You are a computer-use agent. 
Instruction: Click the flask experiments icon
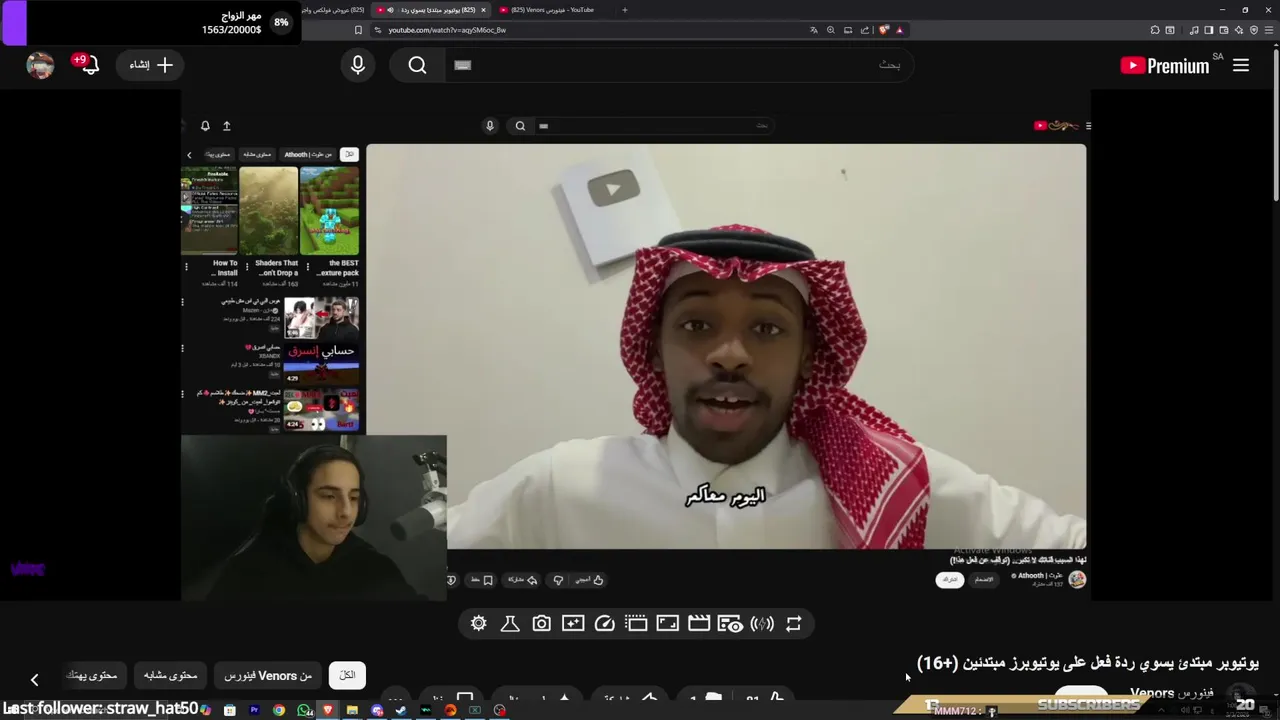[x=510, y=624]
